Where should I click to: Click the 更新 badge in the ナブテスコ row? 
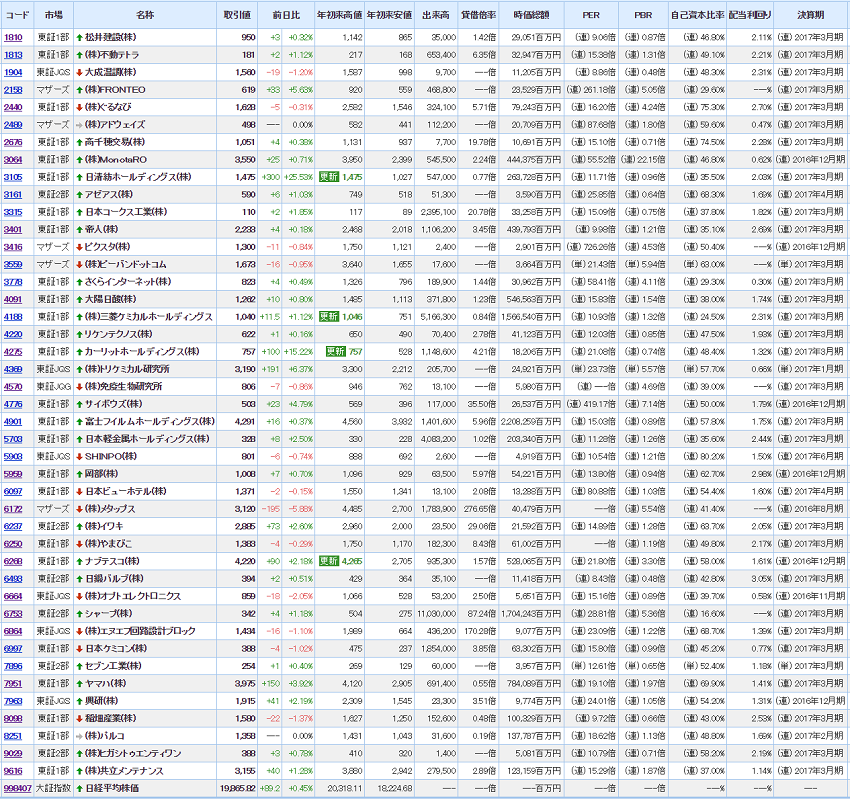click(x=329, y=562)
